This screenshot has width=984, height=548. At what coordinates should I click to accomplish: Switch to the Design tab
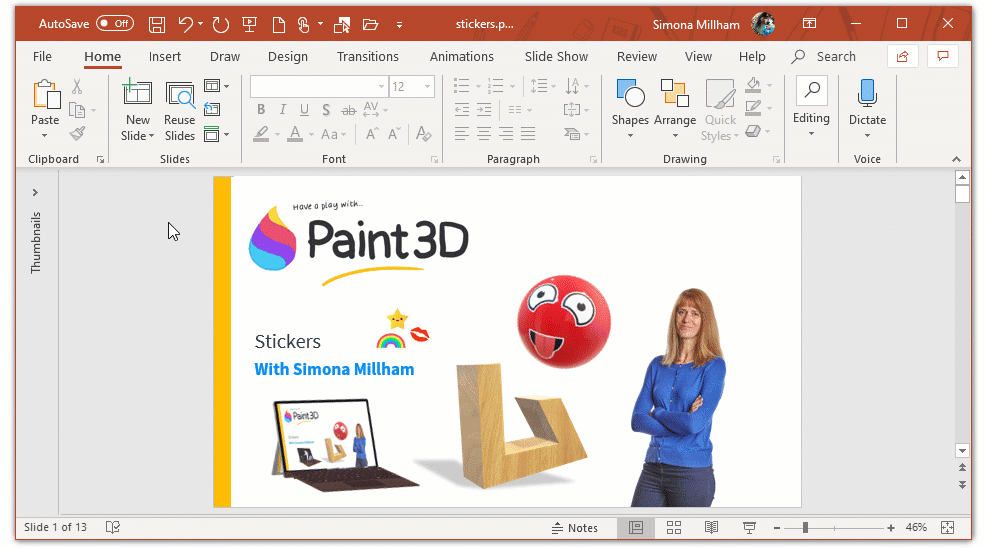tap(287, 56)
